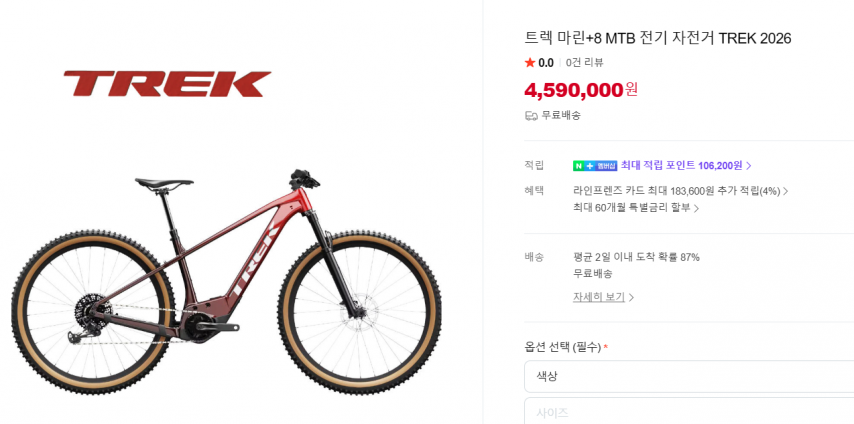Open the 사이즈 option dropdown

689,411
